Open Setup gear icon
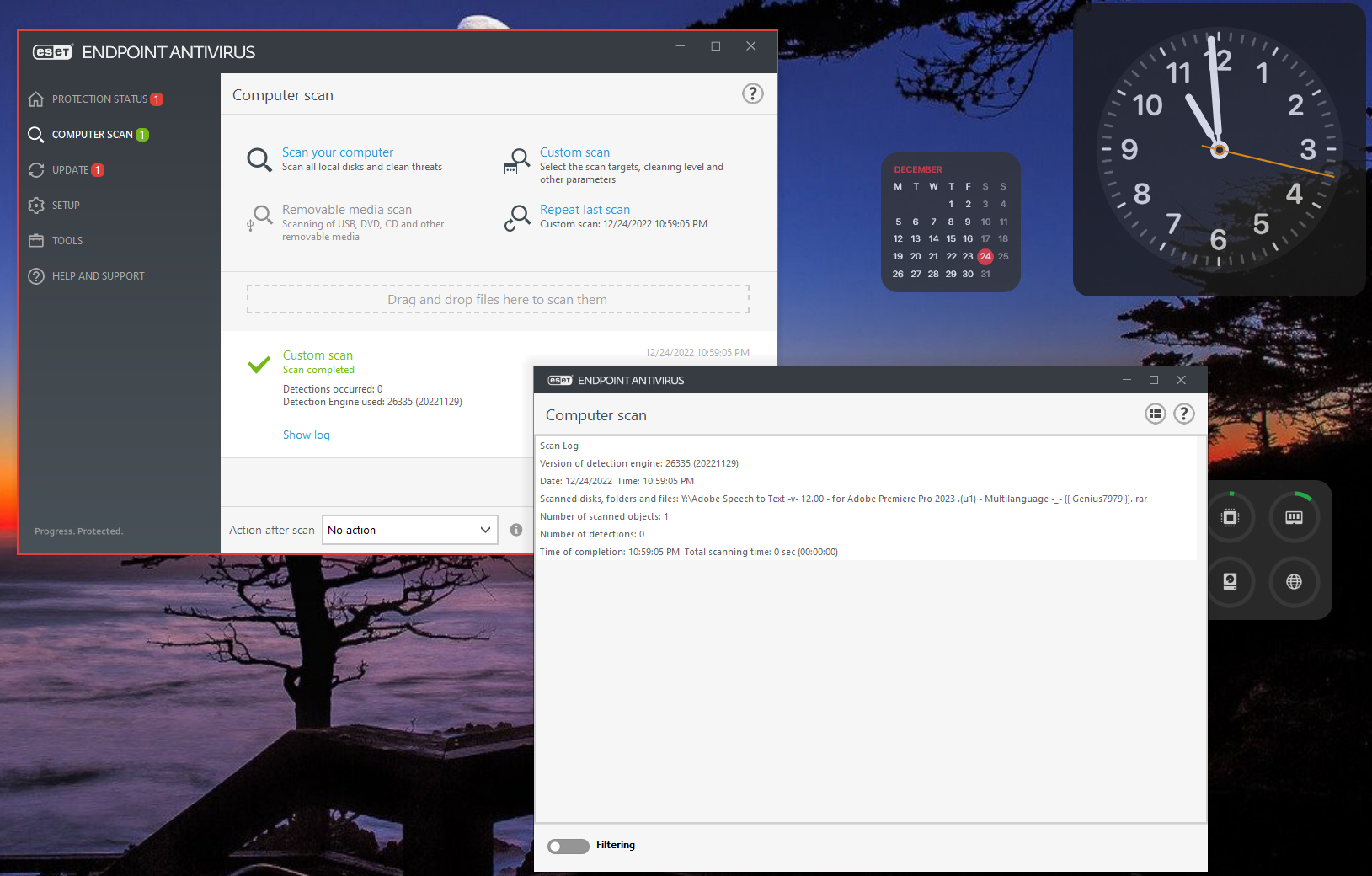The height and width of the screenshot is (876, 1372). (x=35, y=206)
